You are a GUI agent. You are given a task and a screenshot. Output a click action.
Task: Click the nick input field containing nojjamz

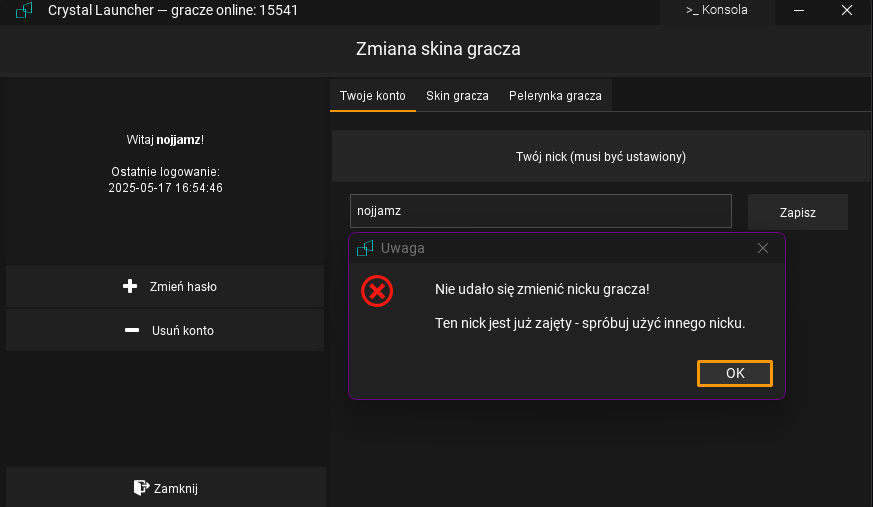pos(540,211)
